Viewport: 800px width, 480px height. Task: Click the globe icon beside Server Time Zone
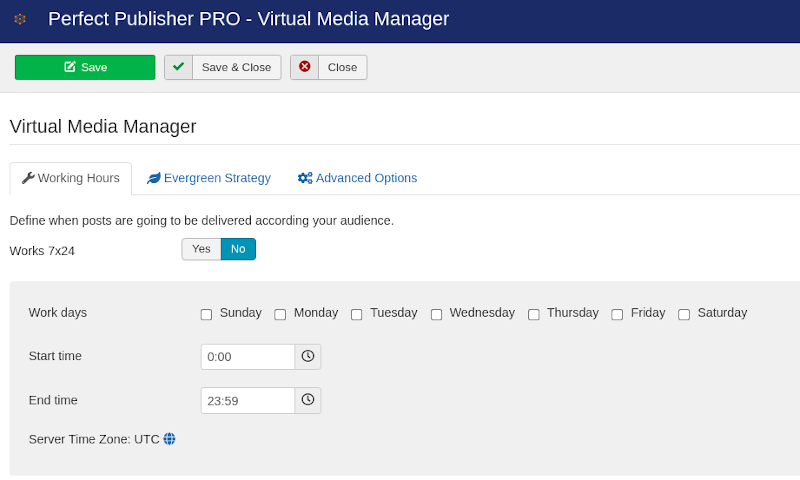coord(169,439)
